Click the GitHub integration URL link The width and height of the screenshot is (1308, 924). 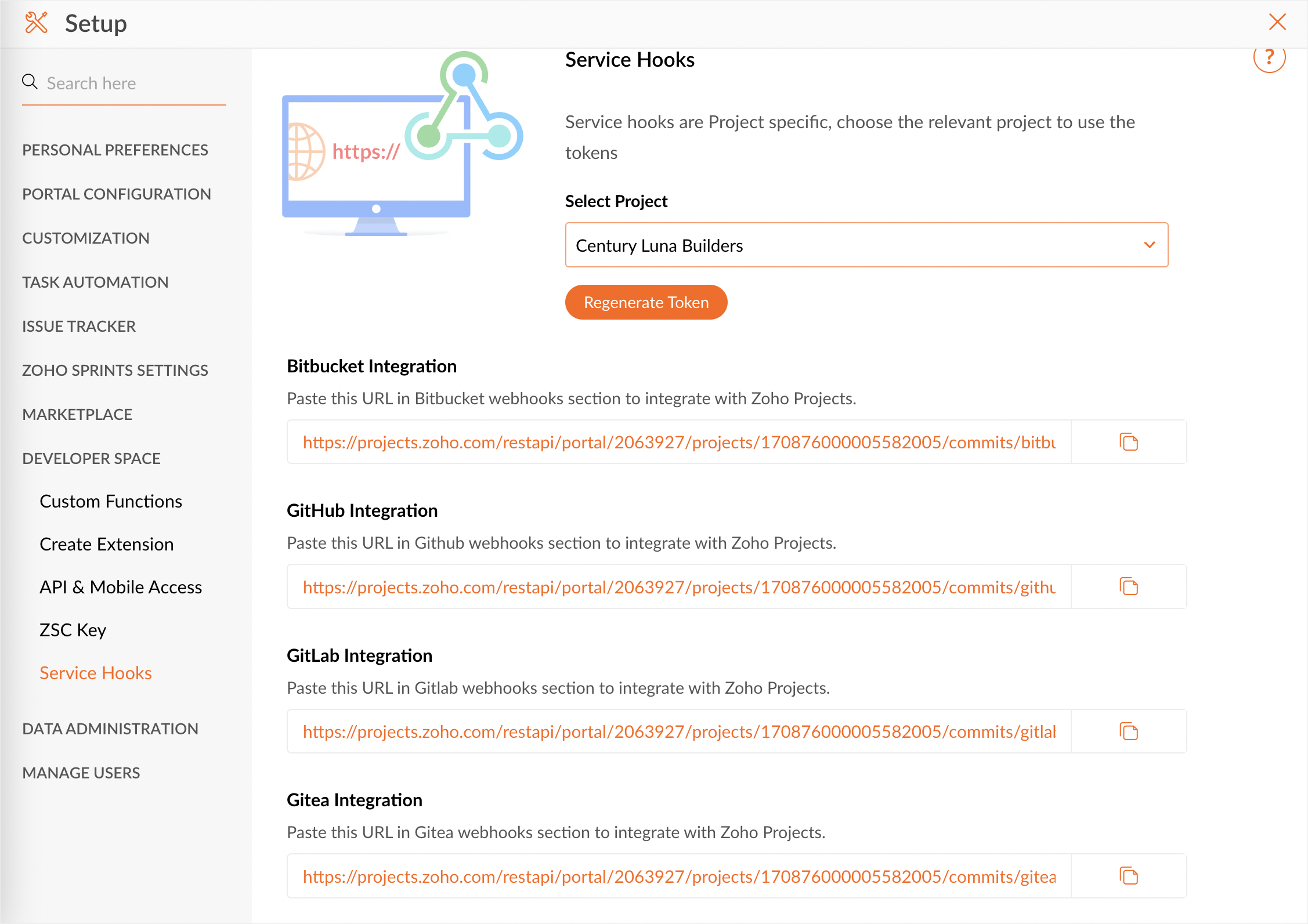678,587
